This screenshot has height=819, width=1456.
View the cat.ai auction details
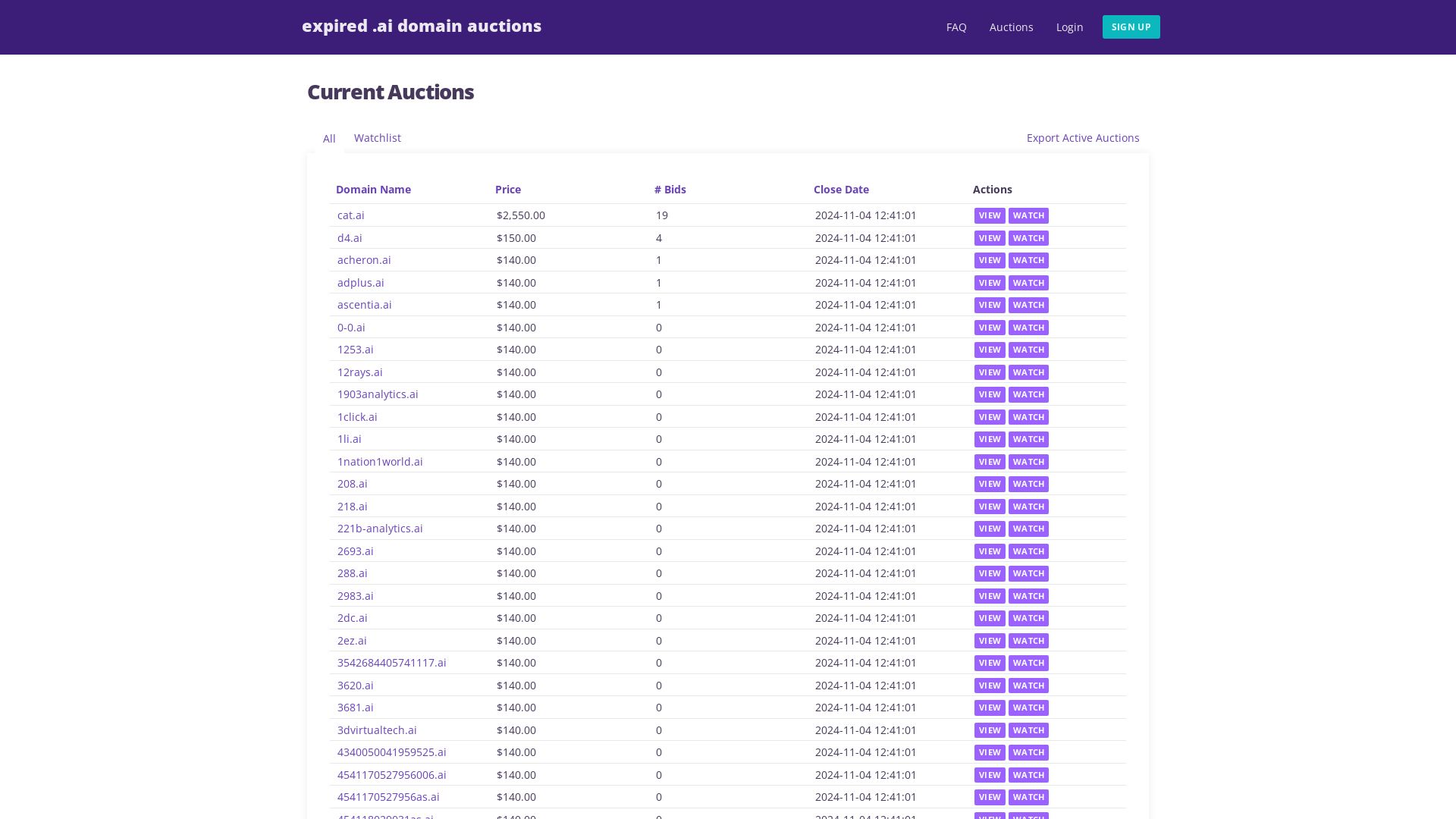(989, 215)
